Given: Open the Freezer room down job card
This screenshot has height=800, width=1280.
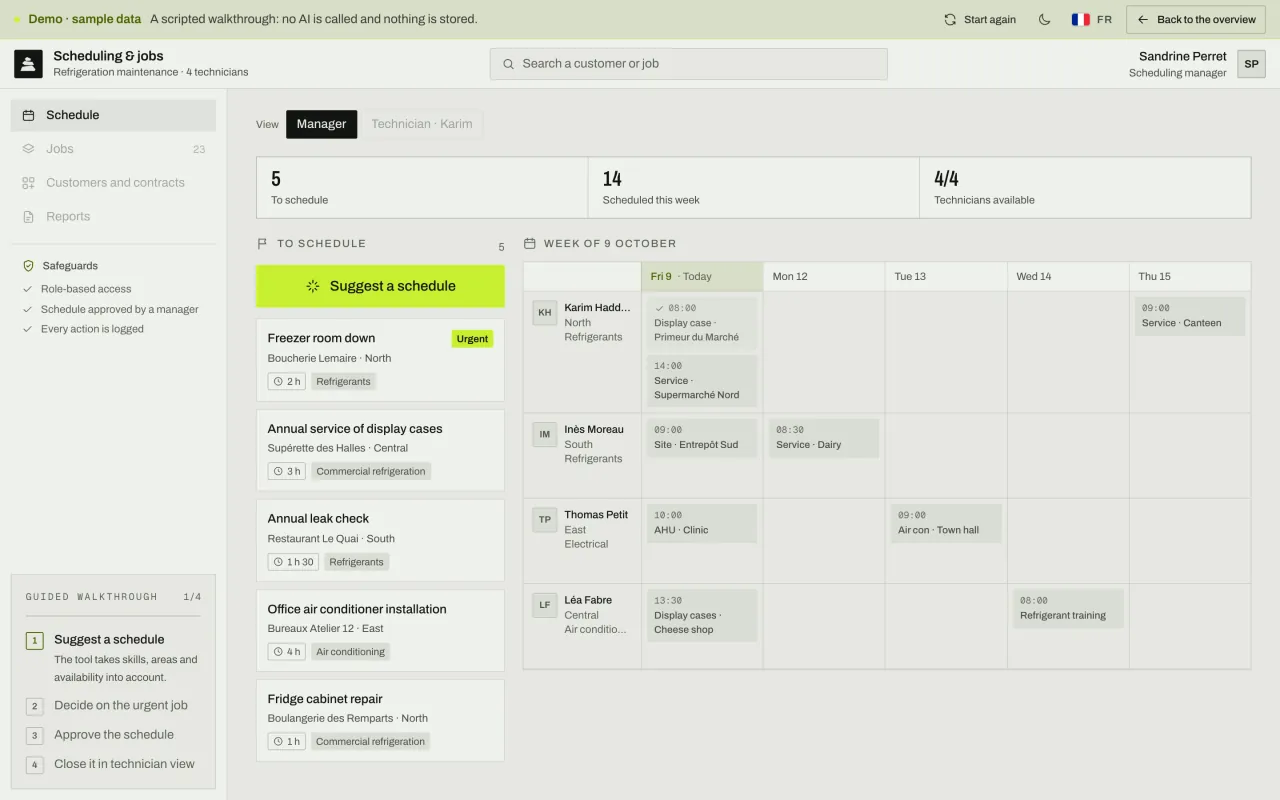Looking at the screenshot, I should pos(380,360).
